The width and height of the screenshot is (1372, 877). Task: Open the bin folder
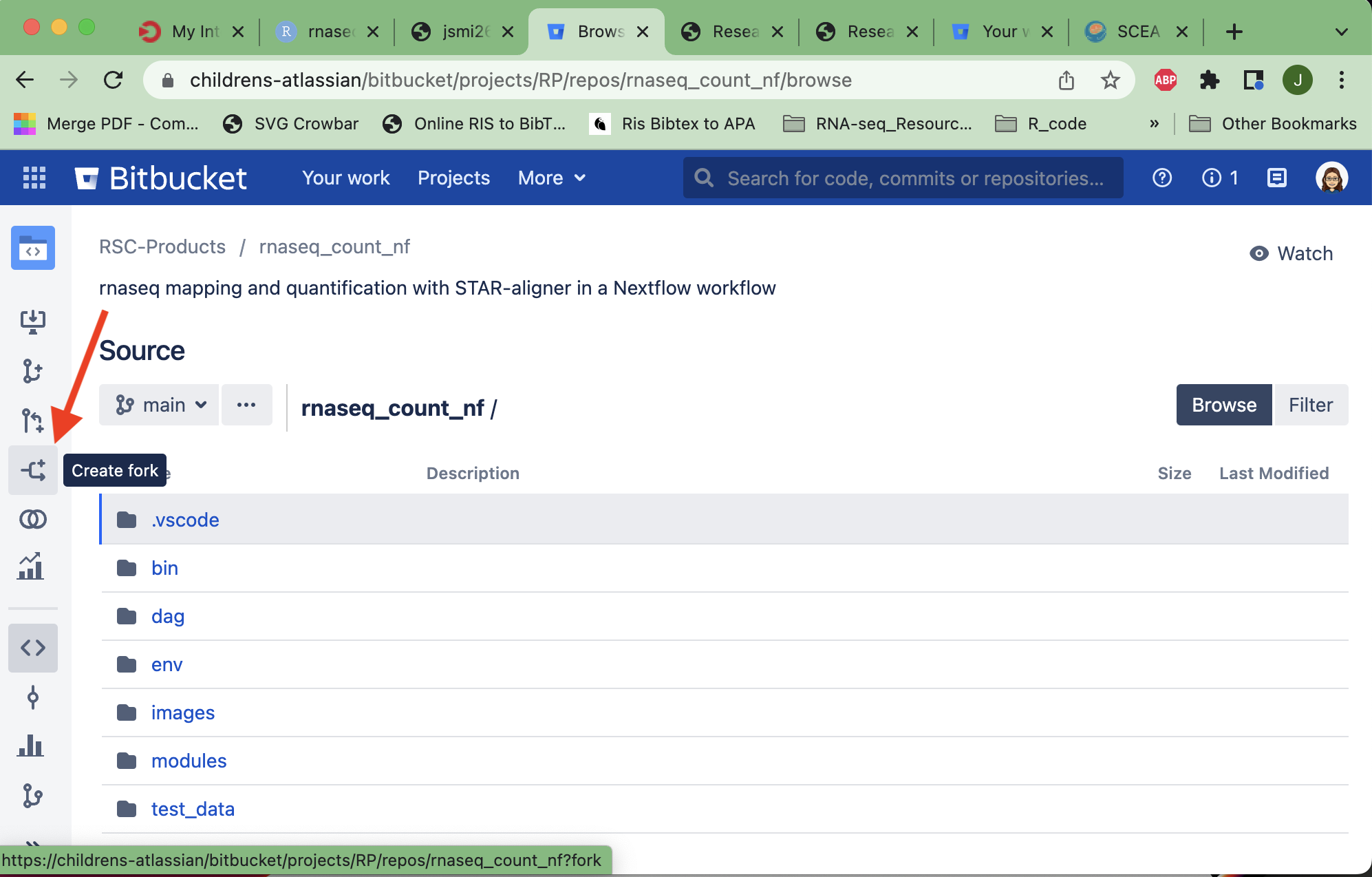[x=164, y=568]
